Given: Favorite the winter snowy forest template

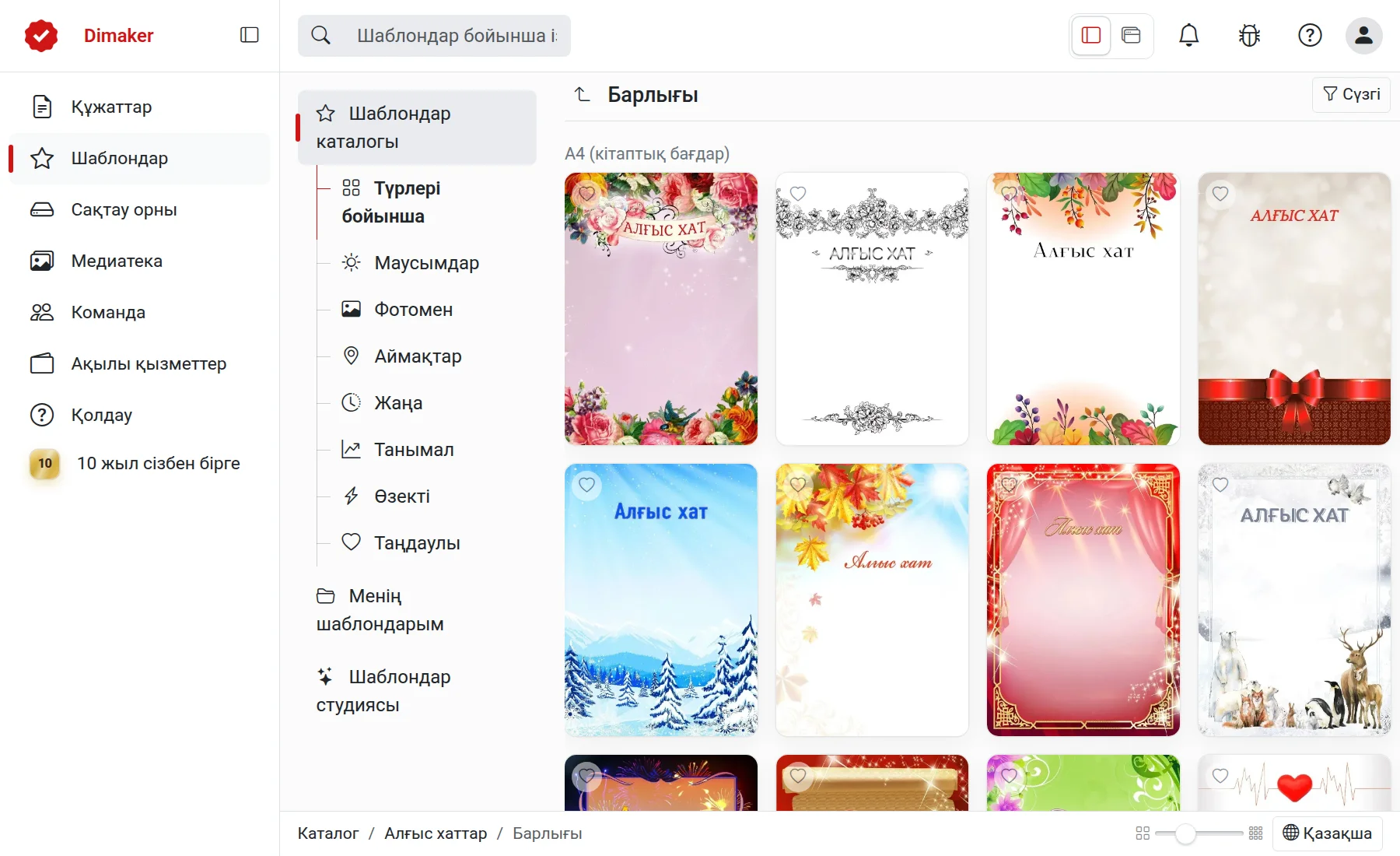Looking at the screenshot, I should (x=586, y=485).
